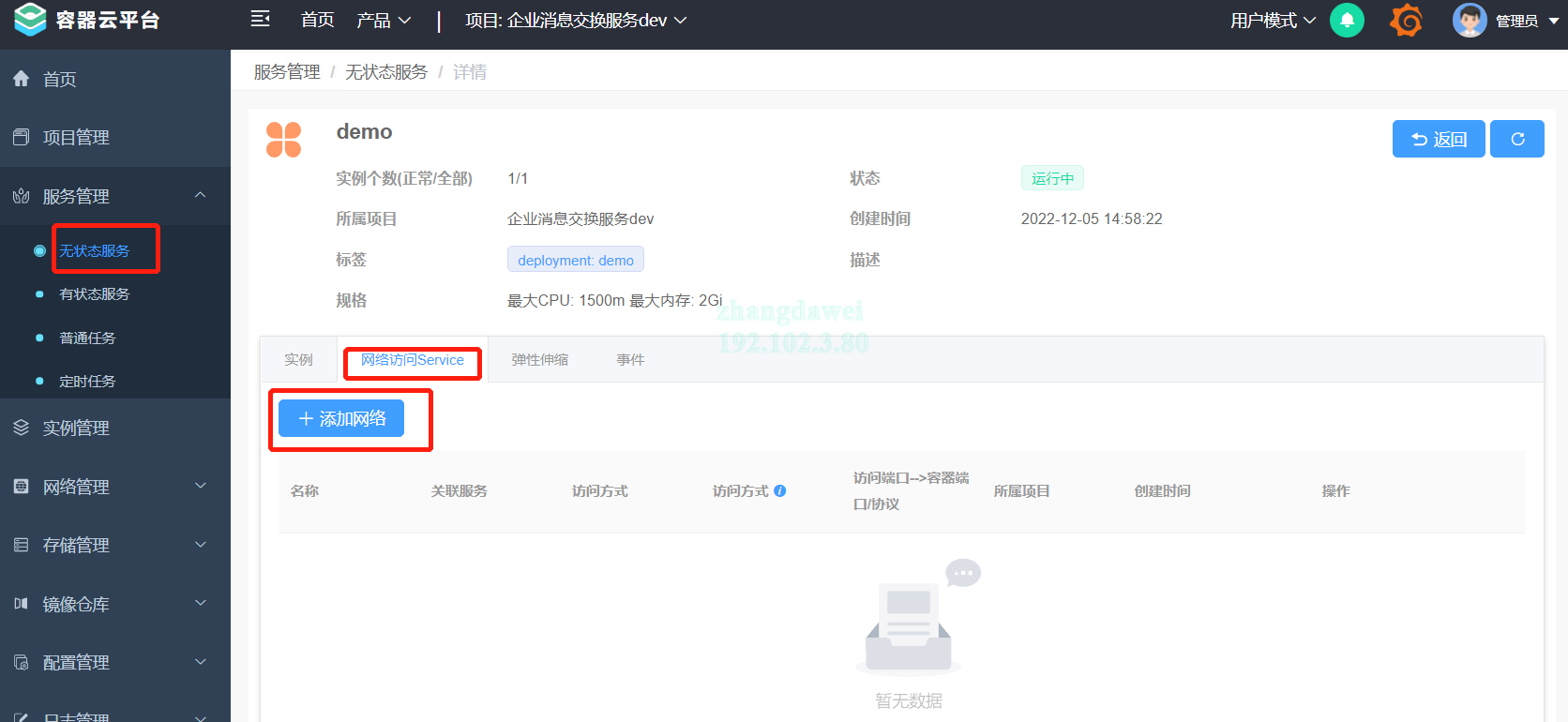This screenshot has width=1568, height=722.
Task: Open the 产品 dropdown menu
Action: point(384,20)
